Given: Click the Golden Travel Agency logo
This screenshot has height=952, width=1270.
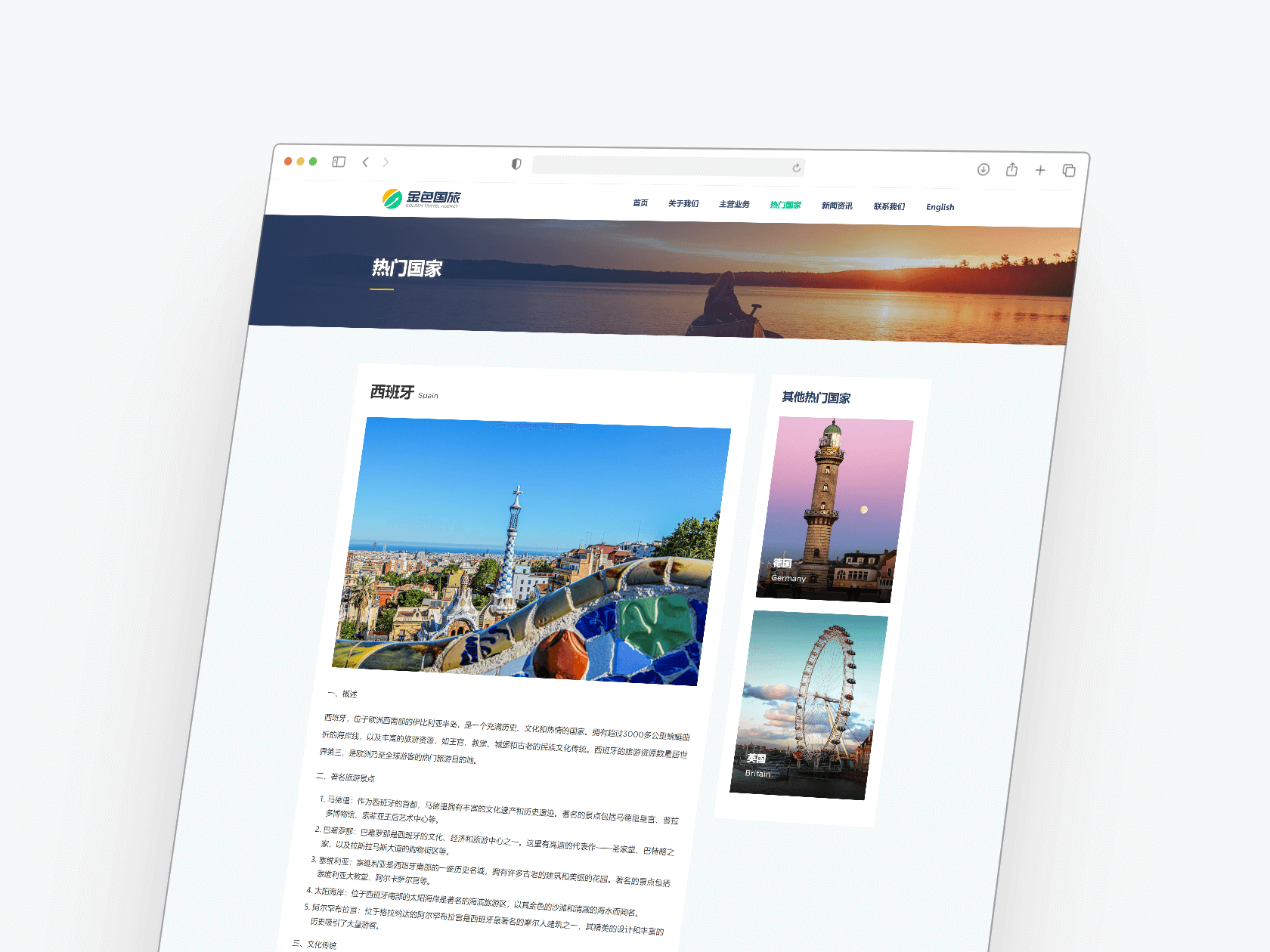Looking at the screenshot, I should 421,199.
